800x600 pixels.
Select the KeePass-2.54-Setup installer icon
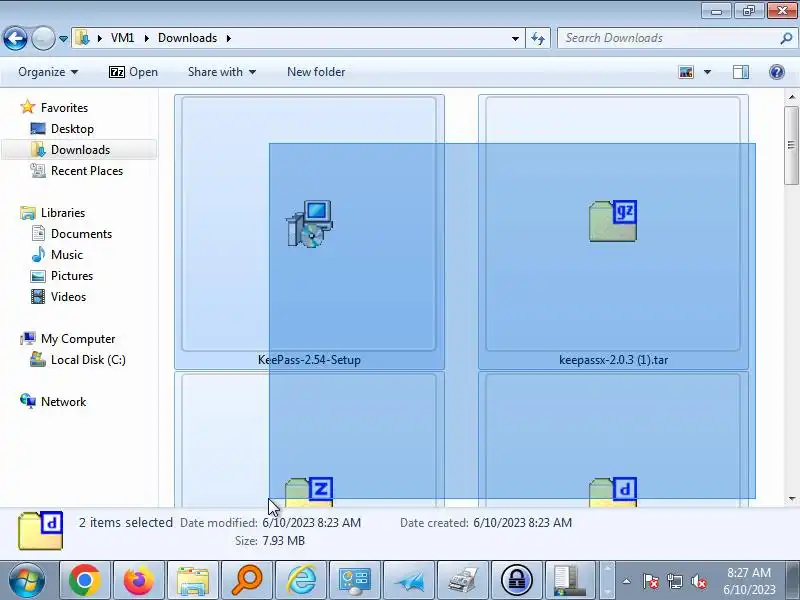click(x=309, y=223)
